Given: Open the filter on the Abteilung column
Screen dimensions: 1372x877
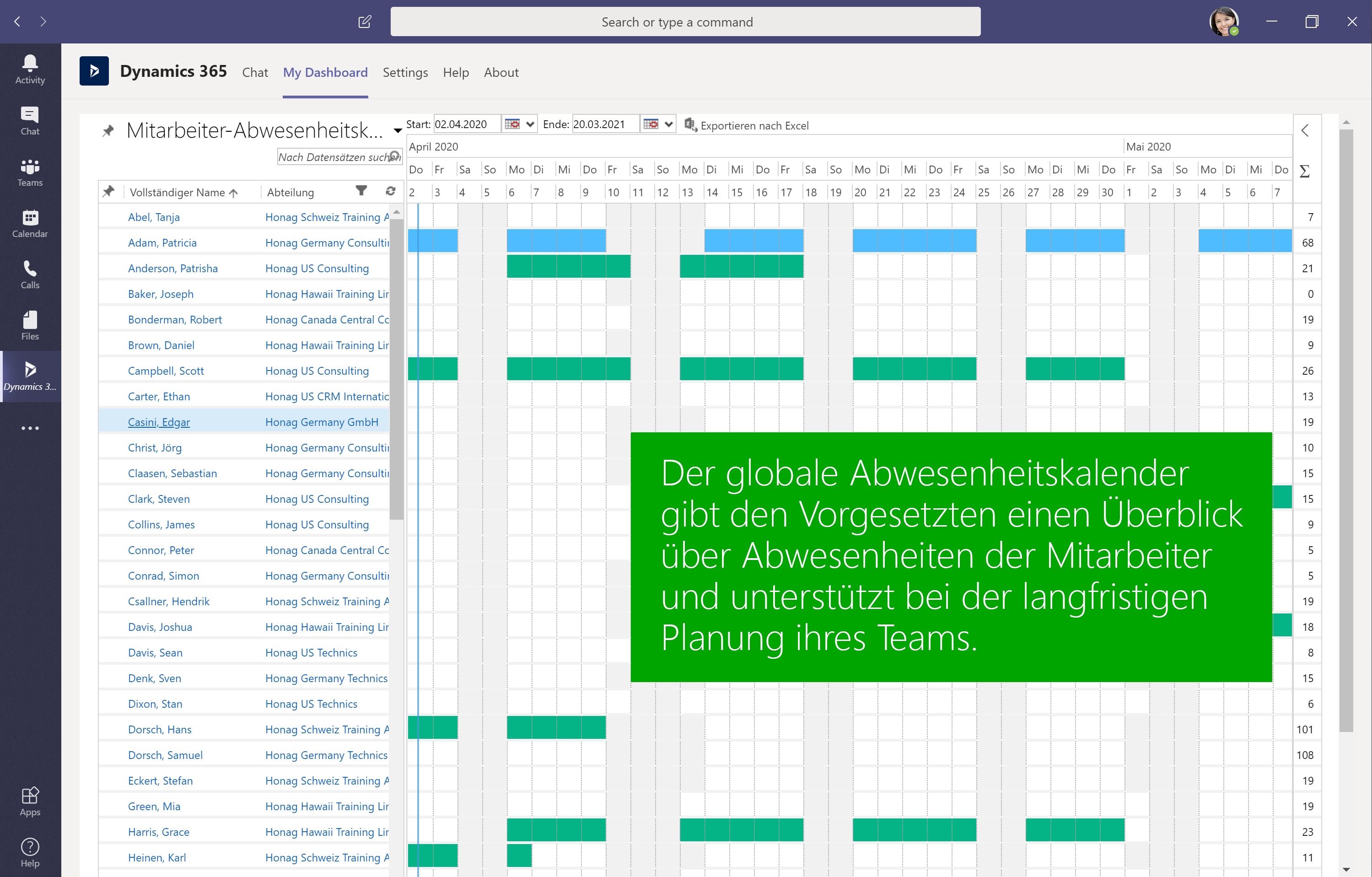Looking at the screenshot, I should pos(362,192).
